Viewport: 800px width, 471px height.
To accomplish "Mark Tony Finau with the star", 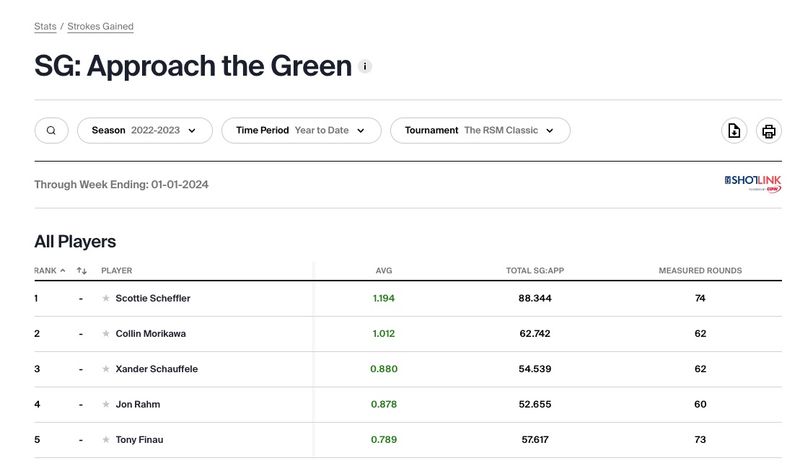I will [x=106, y=440].
